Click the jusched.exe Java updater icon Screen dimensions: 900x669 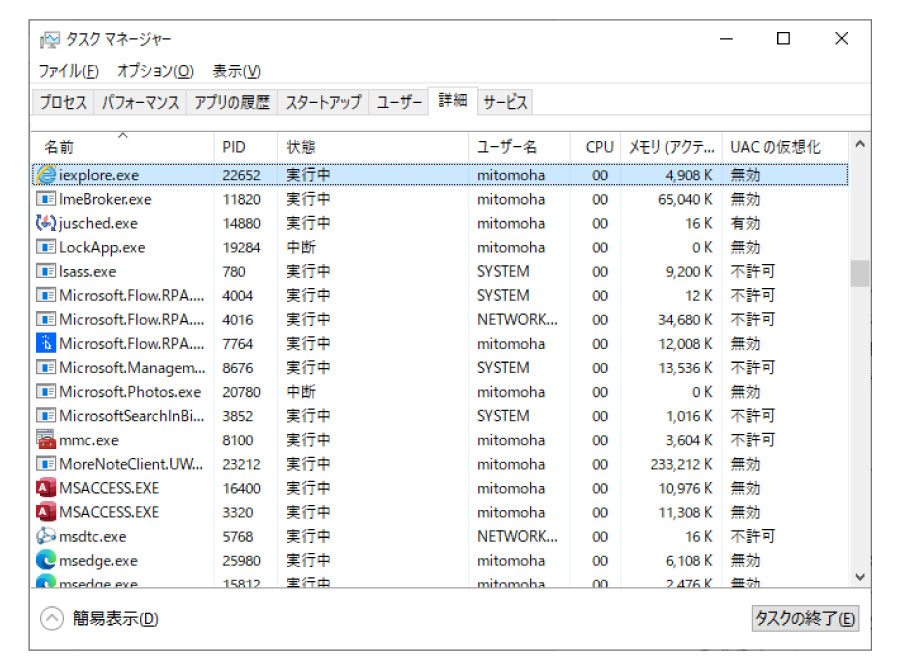[46, 223]
